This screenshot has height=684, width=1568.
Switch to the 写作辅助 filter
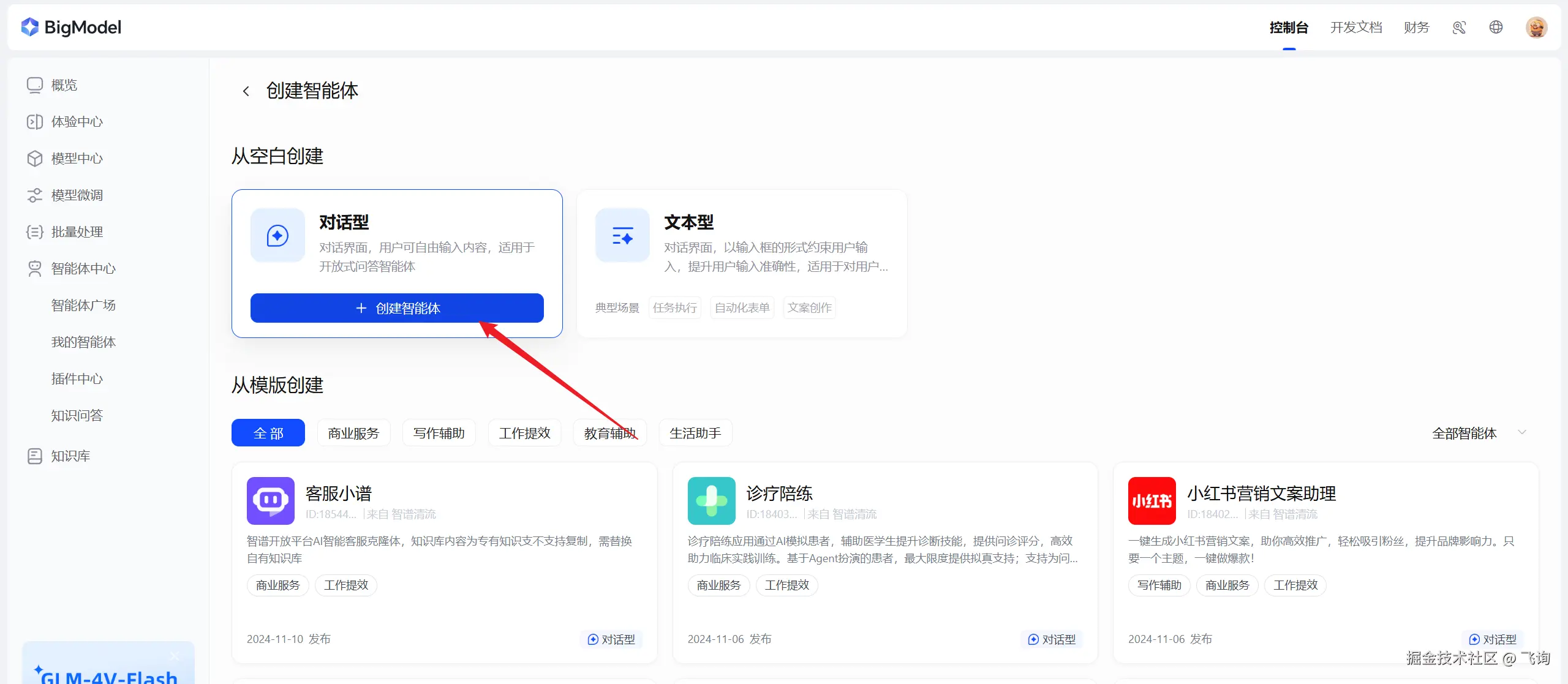[439, 433]
